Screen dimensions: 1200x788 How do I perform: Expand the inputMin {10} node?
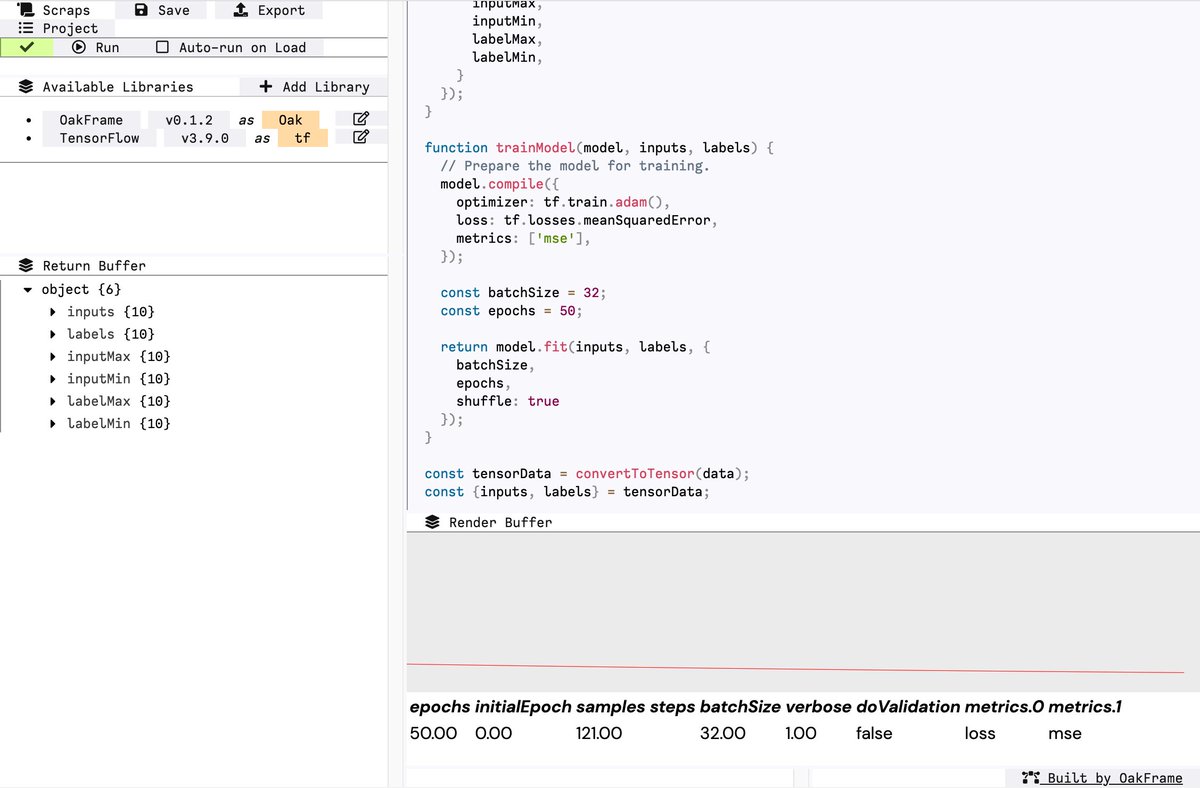(53, 379)
